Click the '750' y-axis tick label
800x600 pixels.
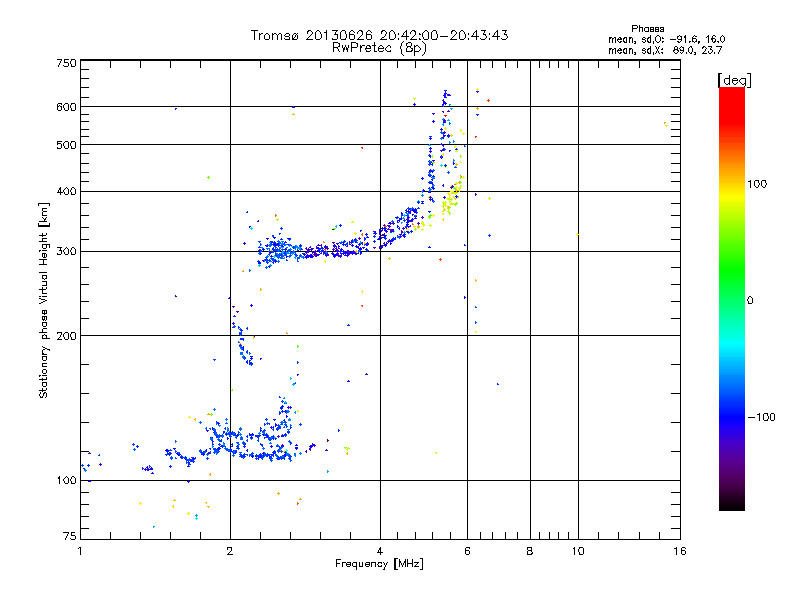[66, 63]
